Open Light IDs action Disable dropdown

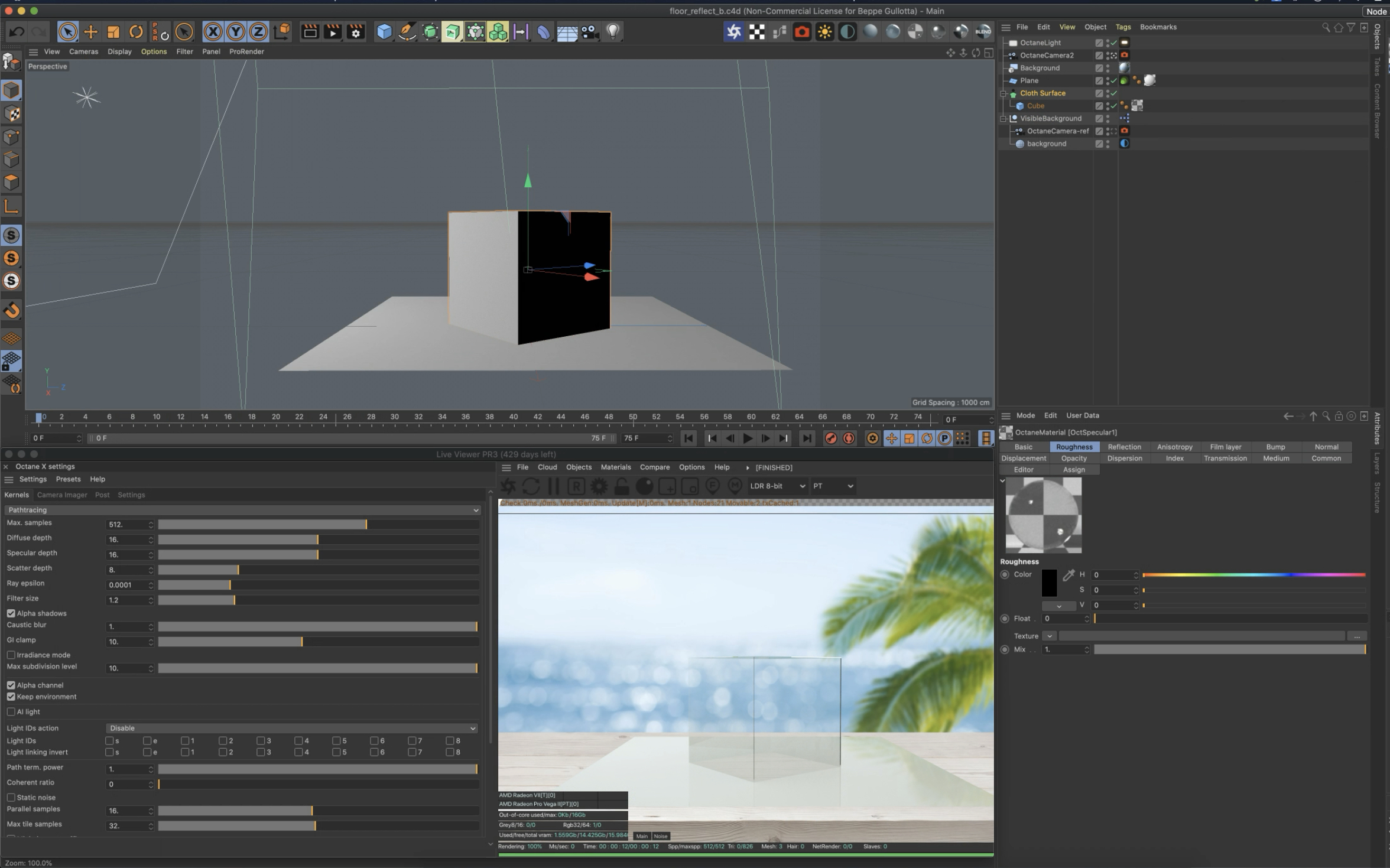coord(291,729)
